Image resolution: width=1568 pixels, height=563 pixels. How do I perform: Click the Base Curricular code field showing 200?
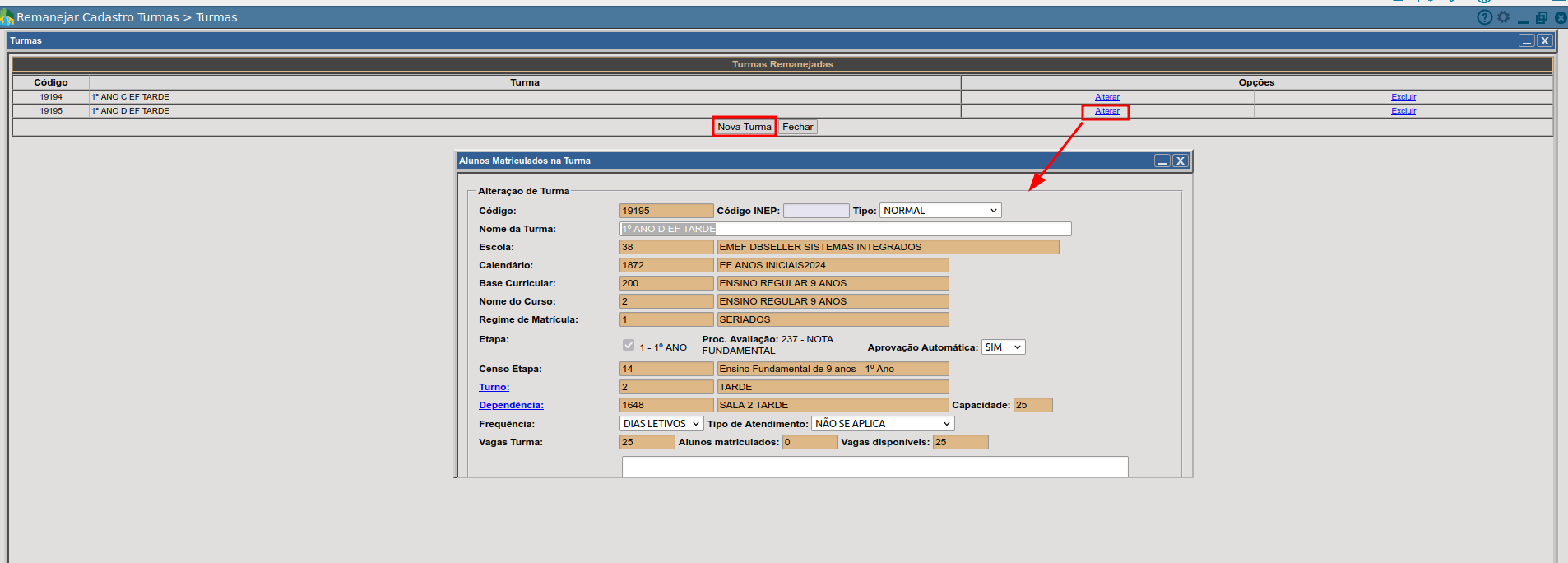pos(666,283)
